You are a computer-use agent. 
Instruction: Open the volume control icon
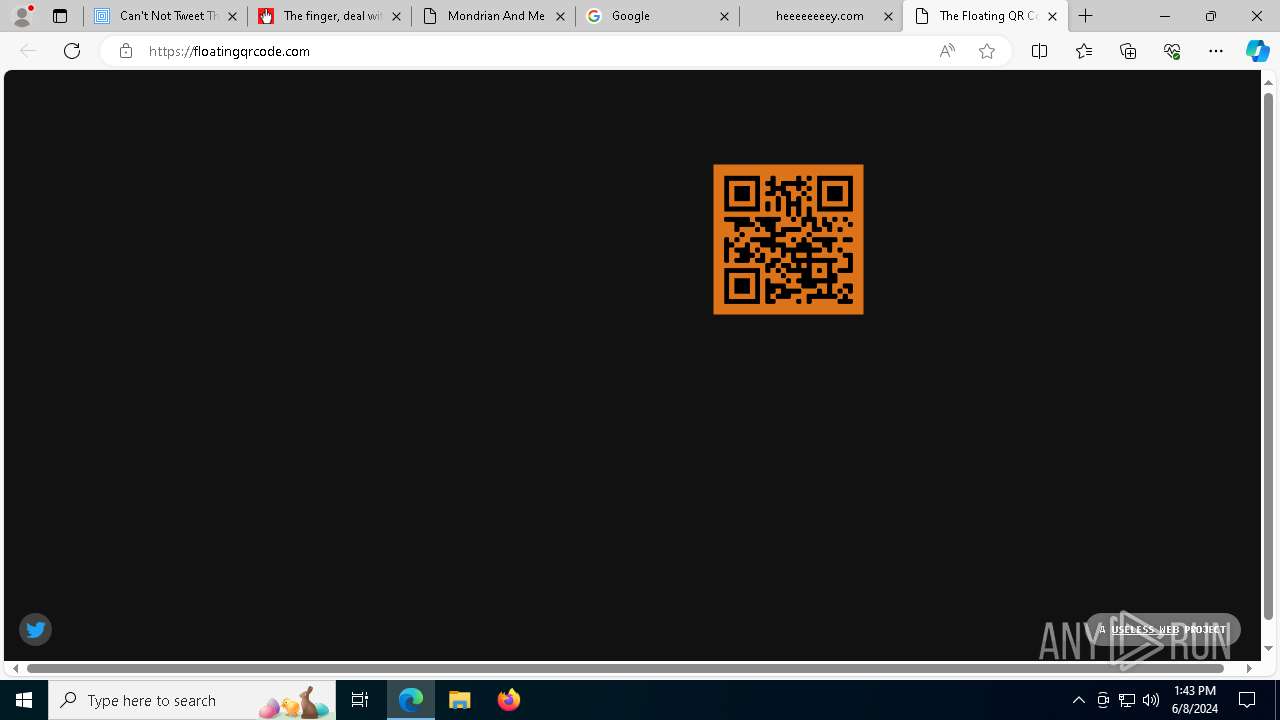(1151, 700)
